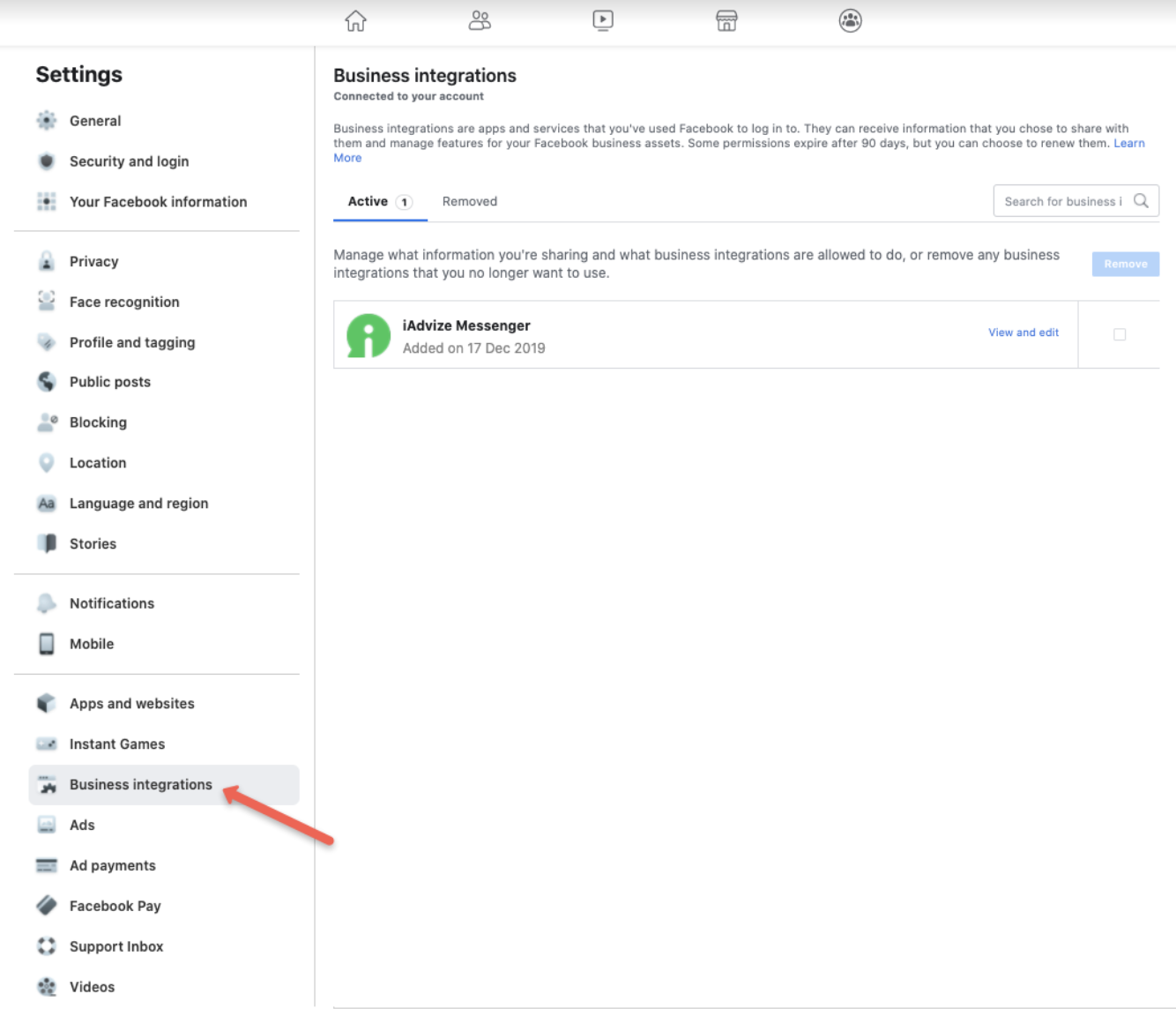Open Business integrations in sidebar

(164, 785)
